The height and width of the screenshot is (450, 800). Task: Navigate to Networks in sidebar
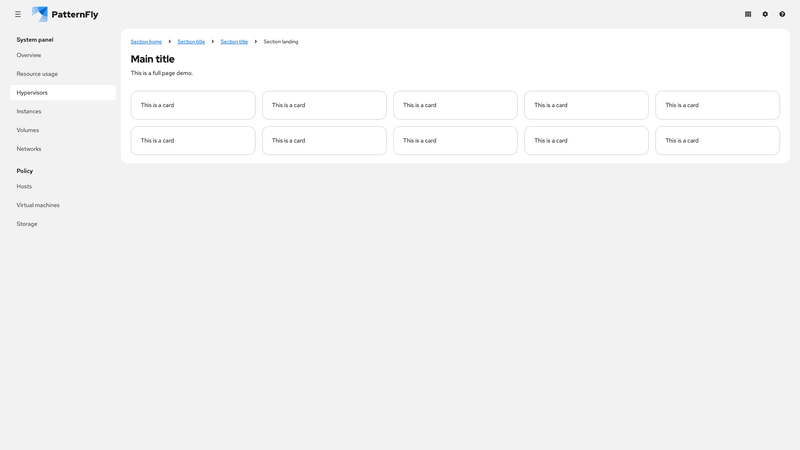(x=29, y=149)
